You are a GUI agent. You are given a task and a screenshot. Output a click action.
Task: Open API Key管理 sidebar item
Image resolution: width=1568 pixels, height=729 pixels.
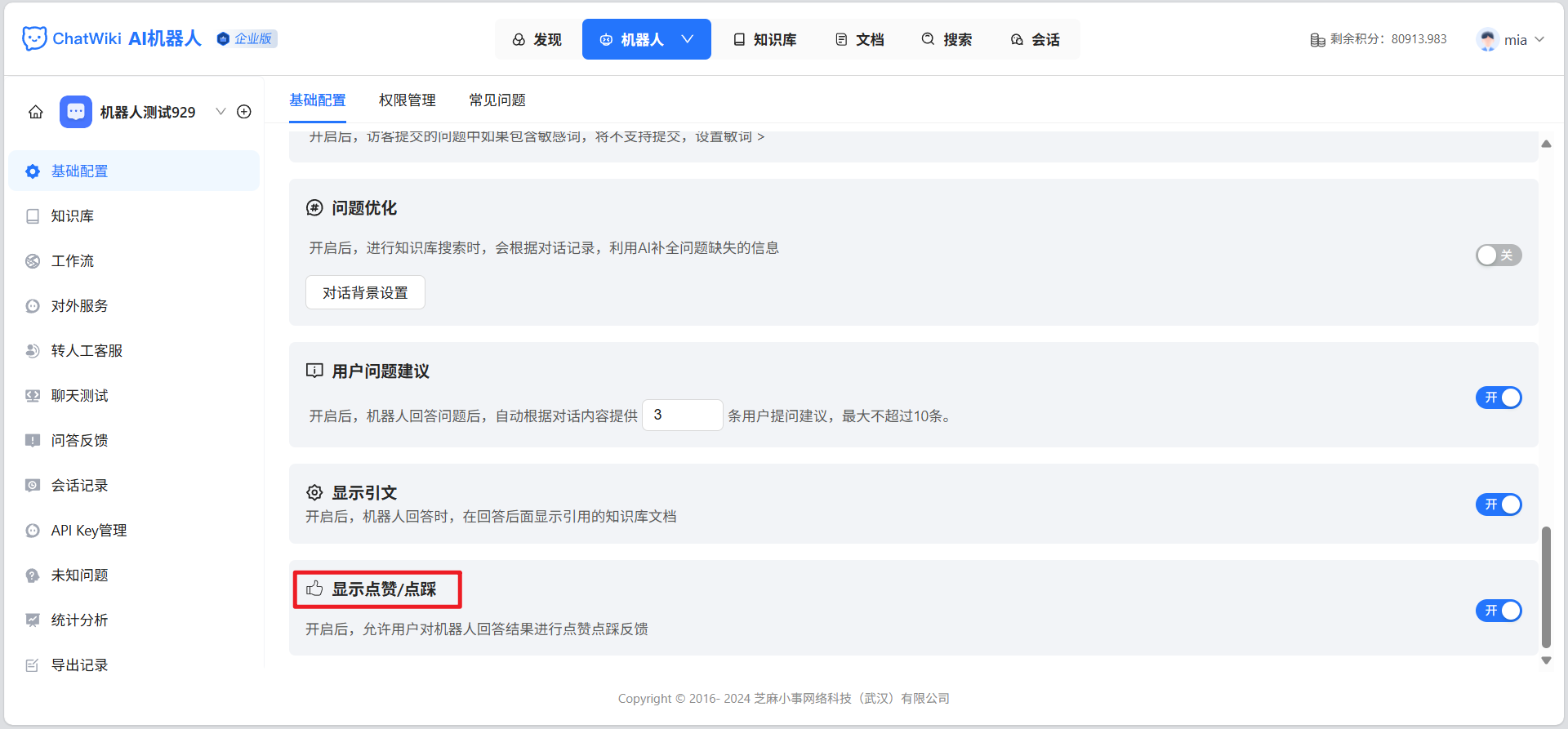pos(134,530)
